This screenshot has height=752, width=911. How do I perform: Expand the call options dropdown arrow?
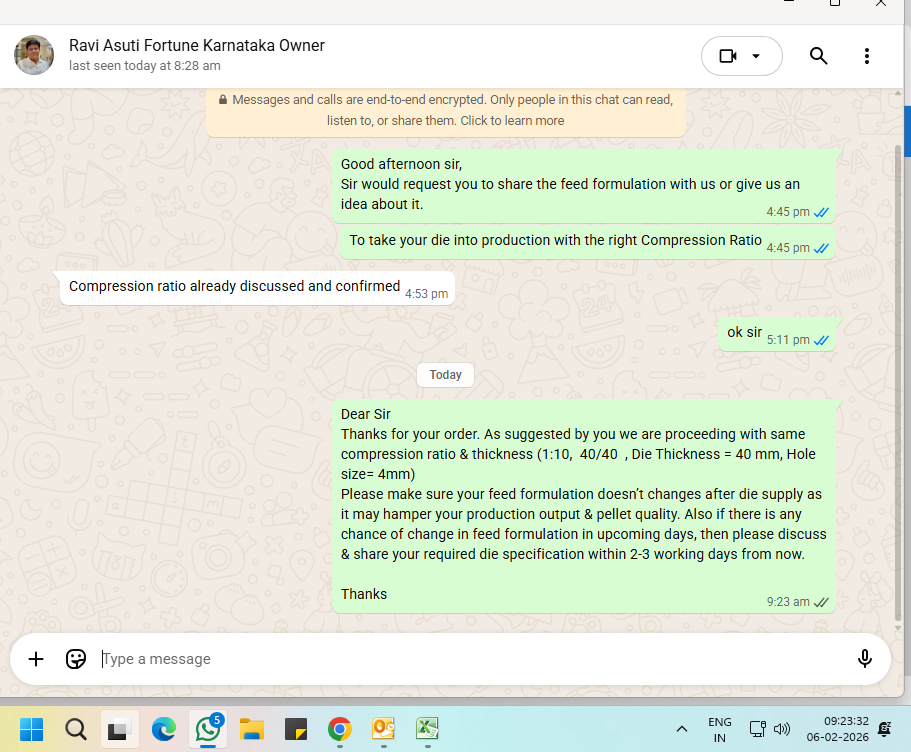pyautogui.click(x=757, y=56)
